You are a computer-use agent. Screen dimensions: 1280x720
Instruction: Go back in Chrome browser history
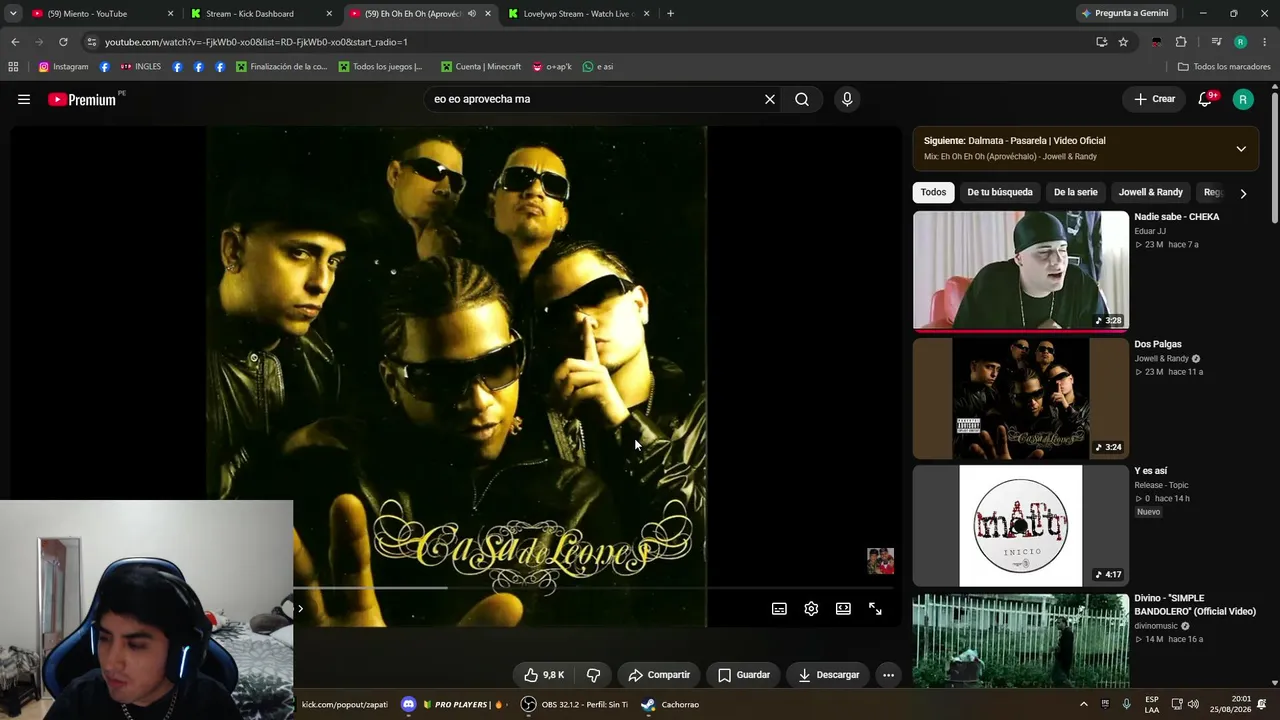coord(15,42)
